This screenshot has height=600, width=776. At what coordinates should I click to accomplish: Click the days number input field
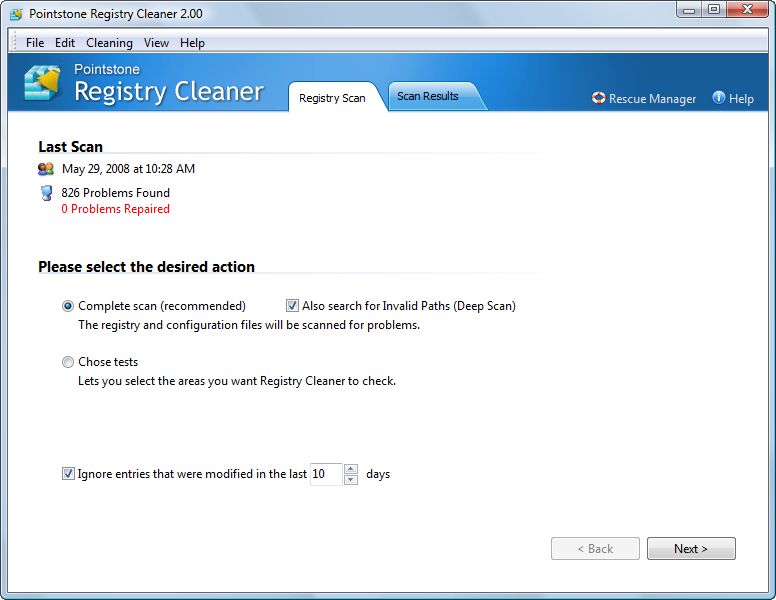(x=326, y=474)
